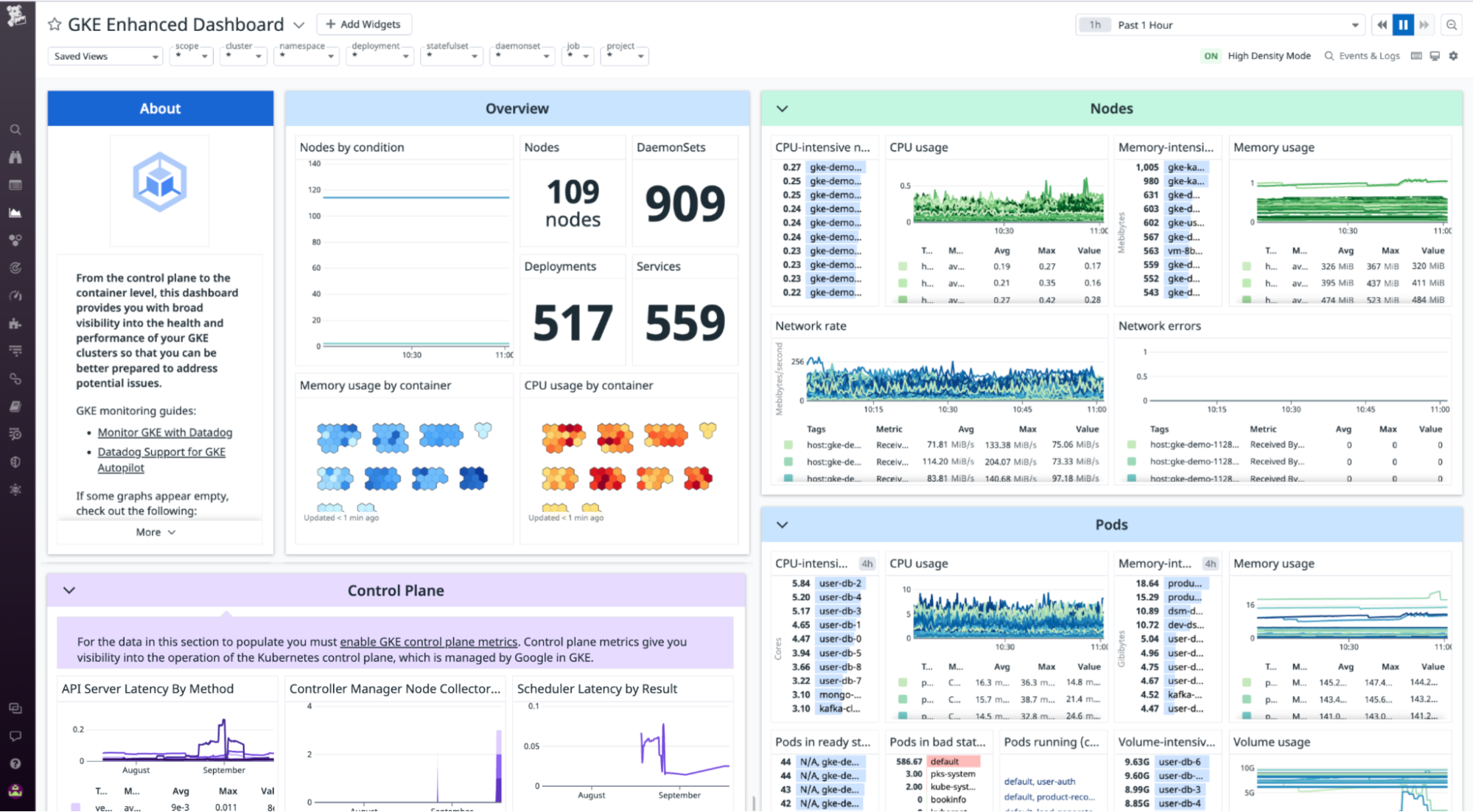Select the Dashboards graph icon in the sidebar
Screen dimensions: 1473x812
15,212
